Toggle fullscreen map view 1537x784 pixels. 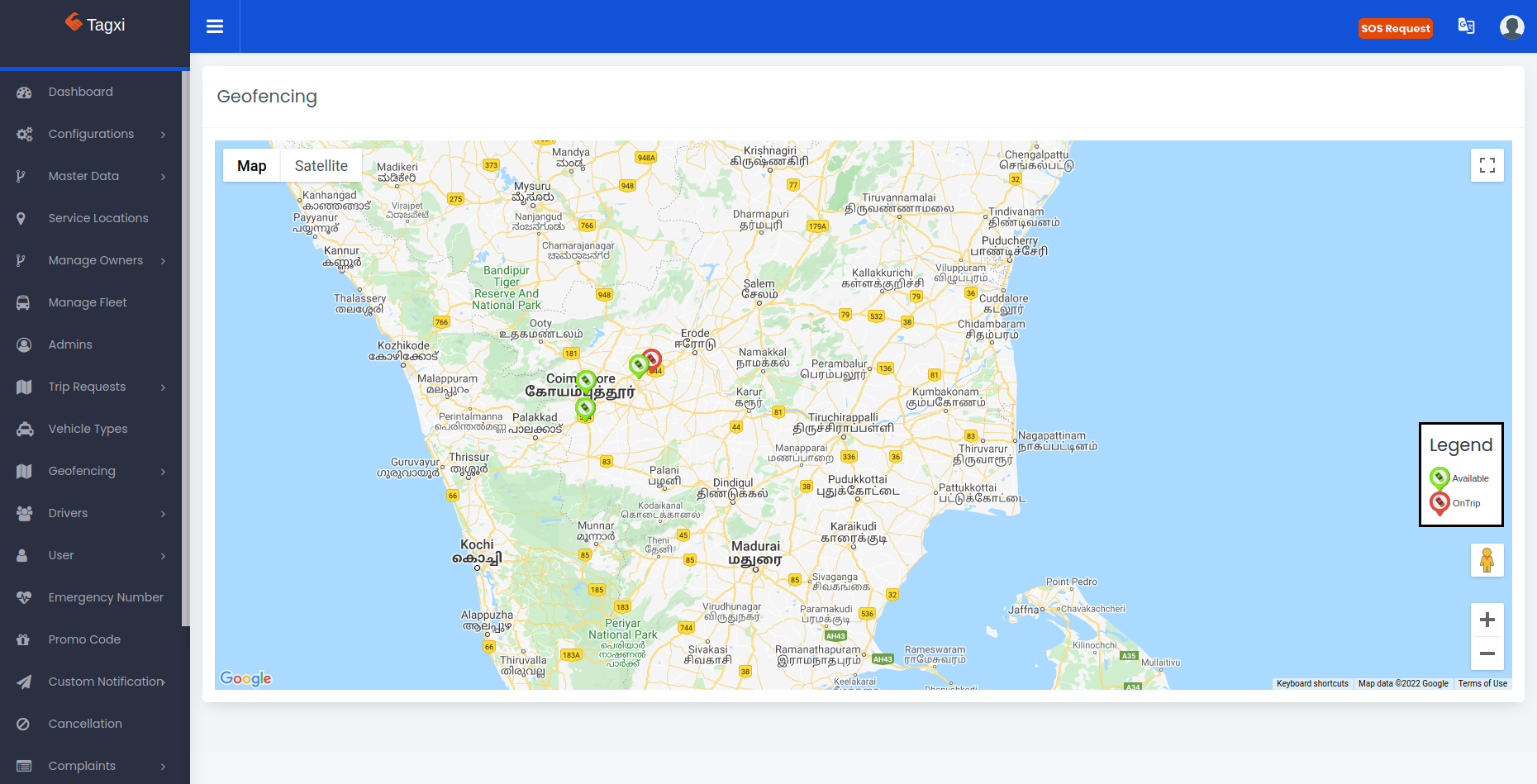pos(1487,165)
